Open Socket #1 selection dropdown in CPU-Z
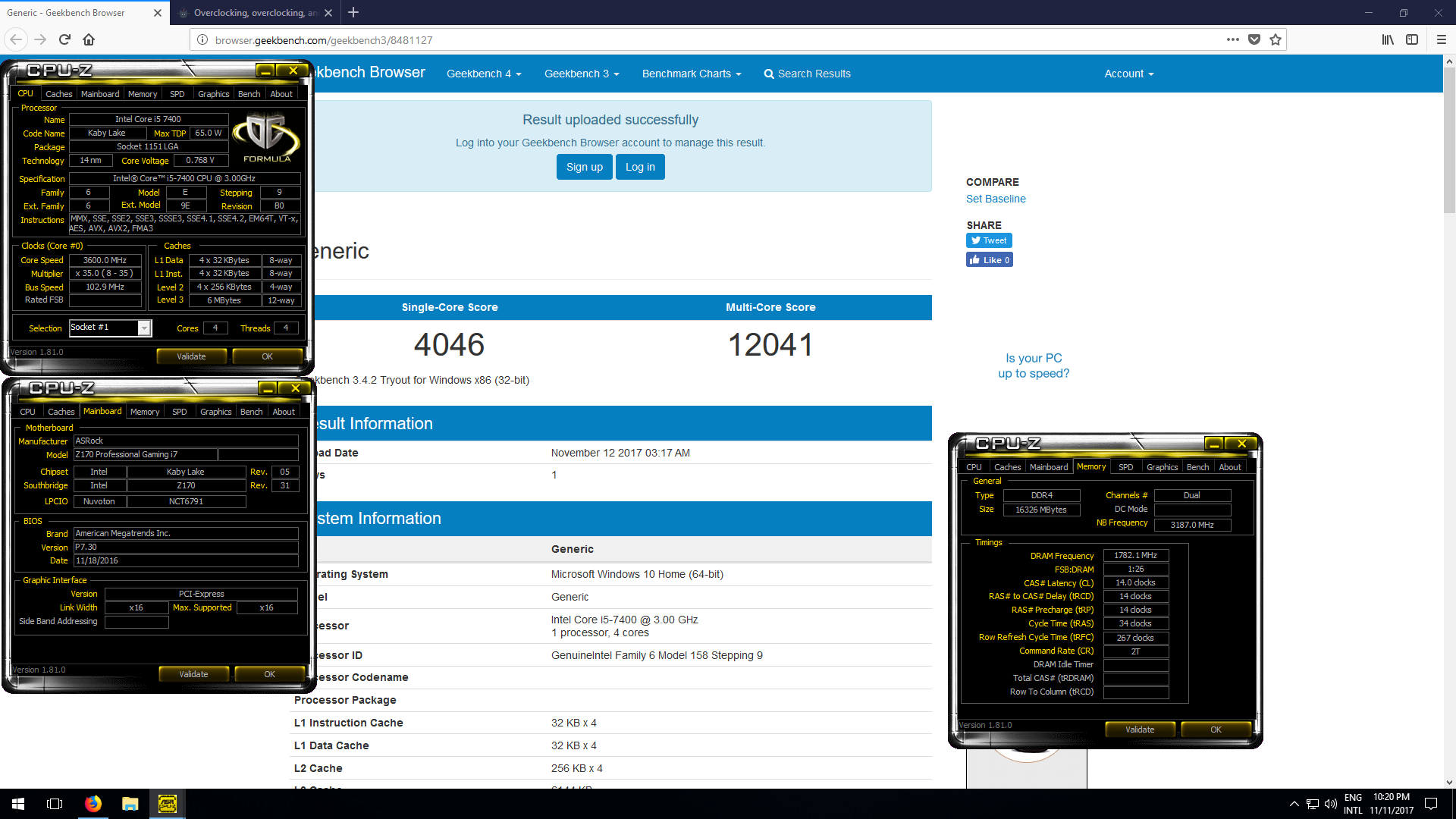 point(143,328)
